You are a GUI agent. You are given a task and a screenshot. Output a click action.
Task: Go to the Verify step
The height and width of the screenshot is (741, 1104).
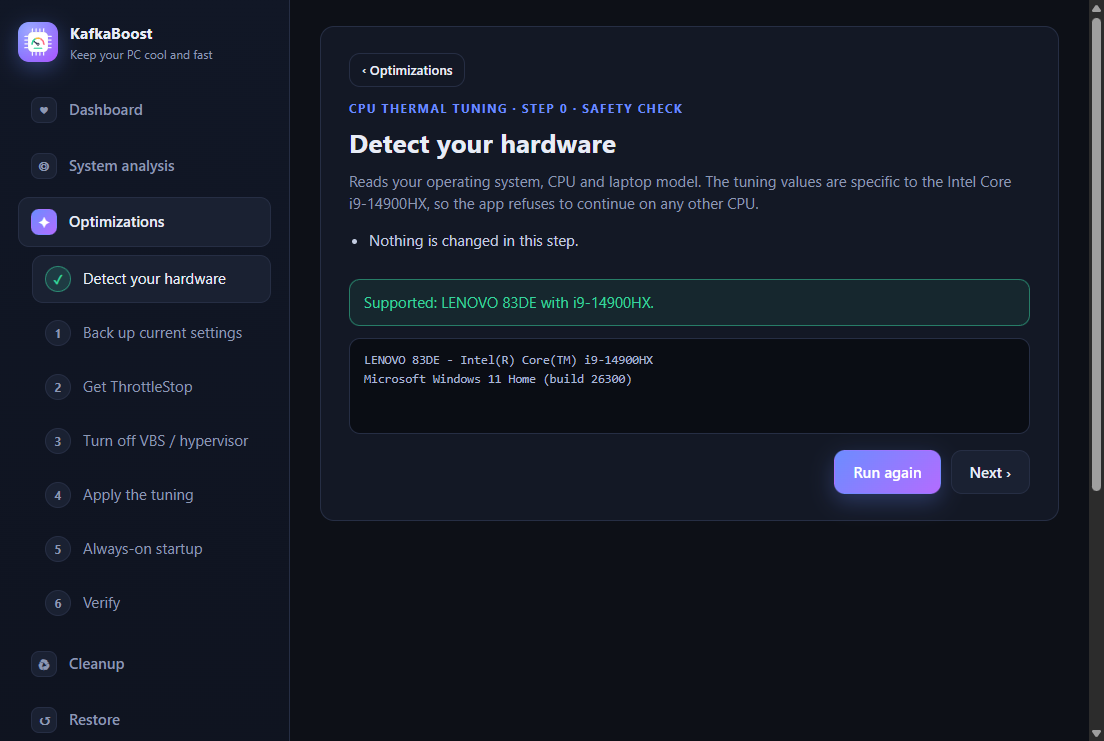click(151, 604)
